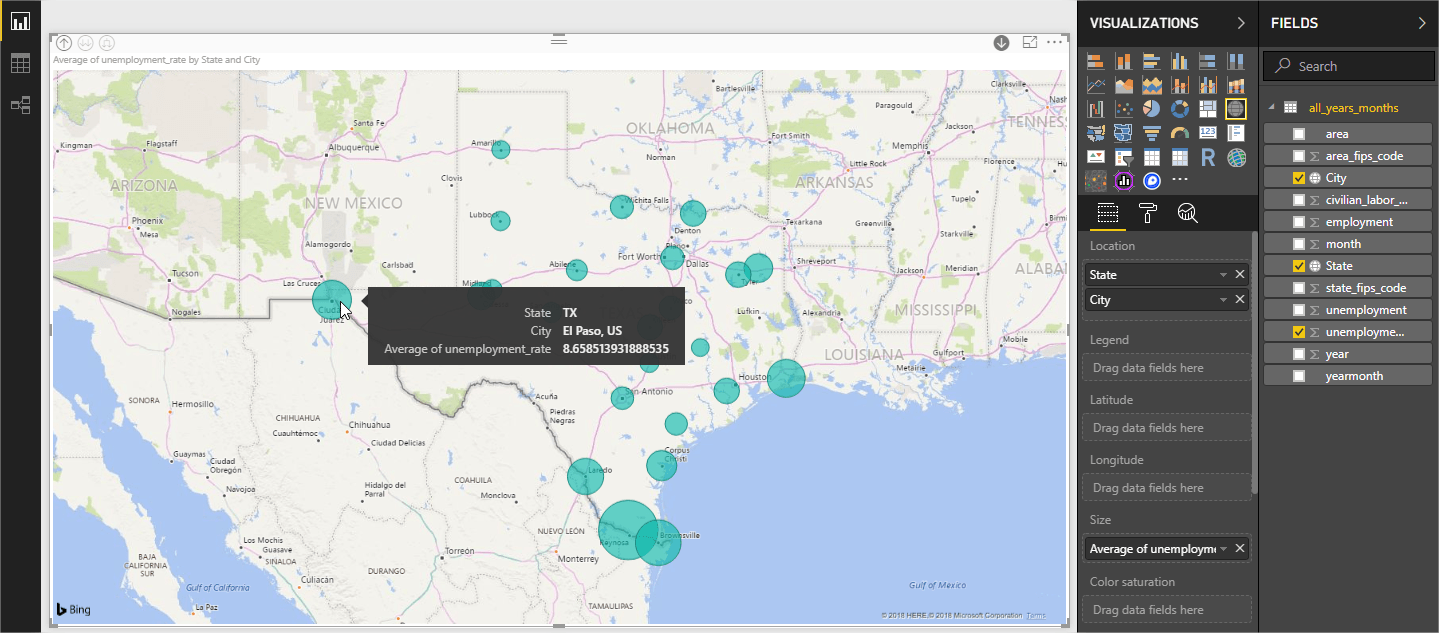Remove the City field from Location
This screenshot has width=1439, height=633.
pyautogui.click(x=1240, y=299)
